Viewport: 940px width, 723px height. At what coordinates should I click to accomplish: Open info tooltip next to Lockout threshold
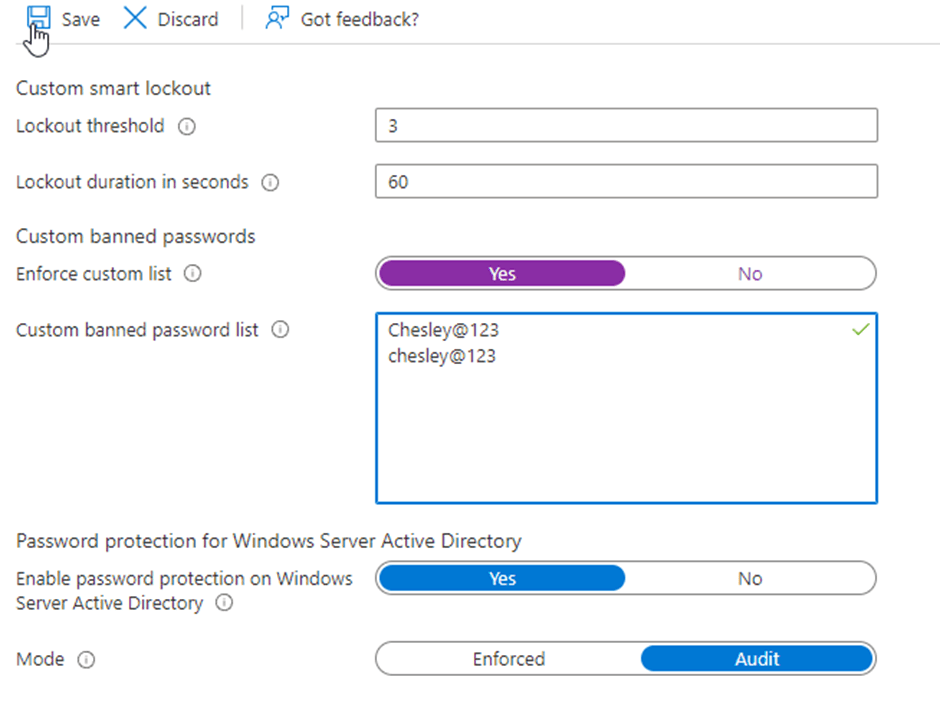coord(186,127)
